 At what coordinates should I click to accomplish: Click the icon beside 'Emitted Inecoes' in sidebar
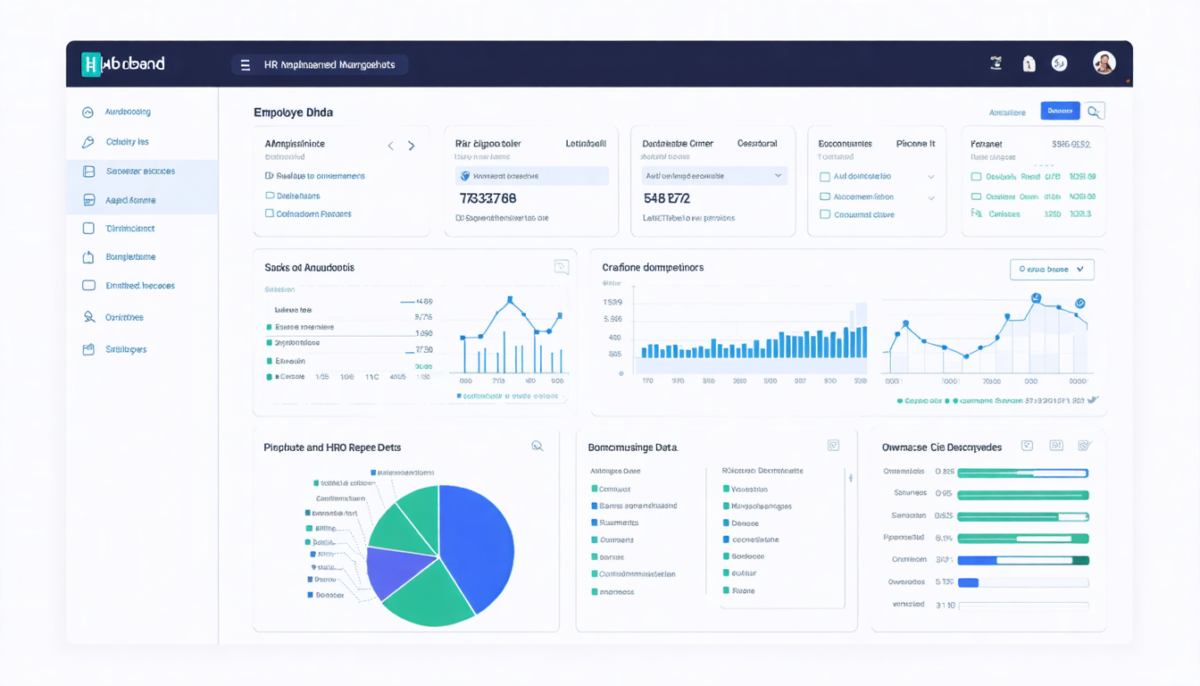[x=87, y=285]
